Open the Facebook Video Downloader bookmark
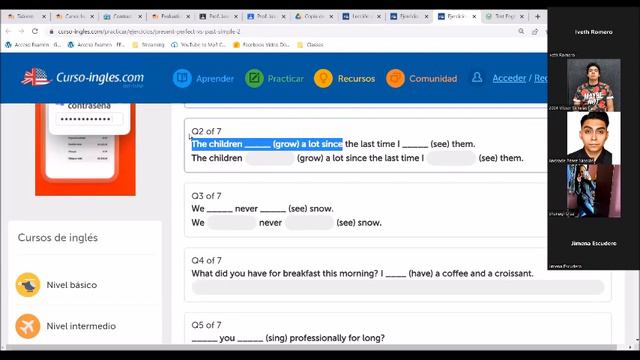 (x=261, y=45)
